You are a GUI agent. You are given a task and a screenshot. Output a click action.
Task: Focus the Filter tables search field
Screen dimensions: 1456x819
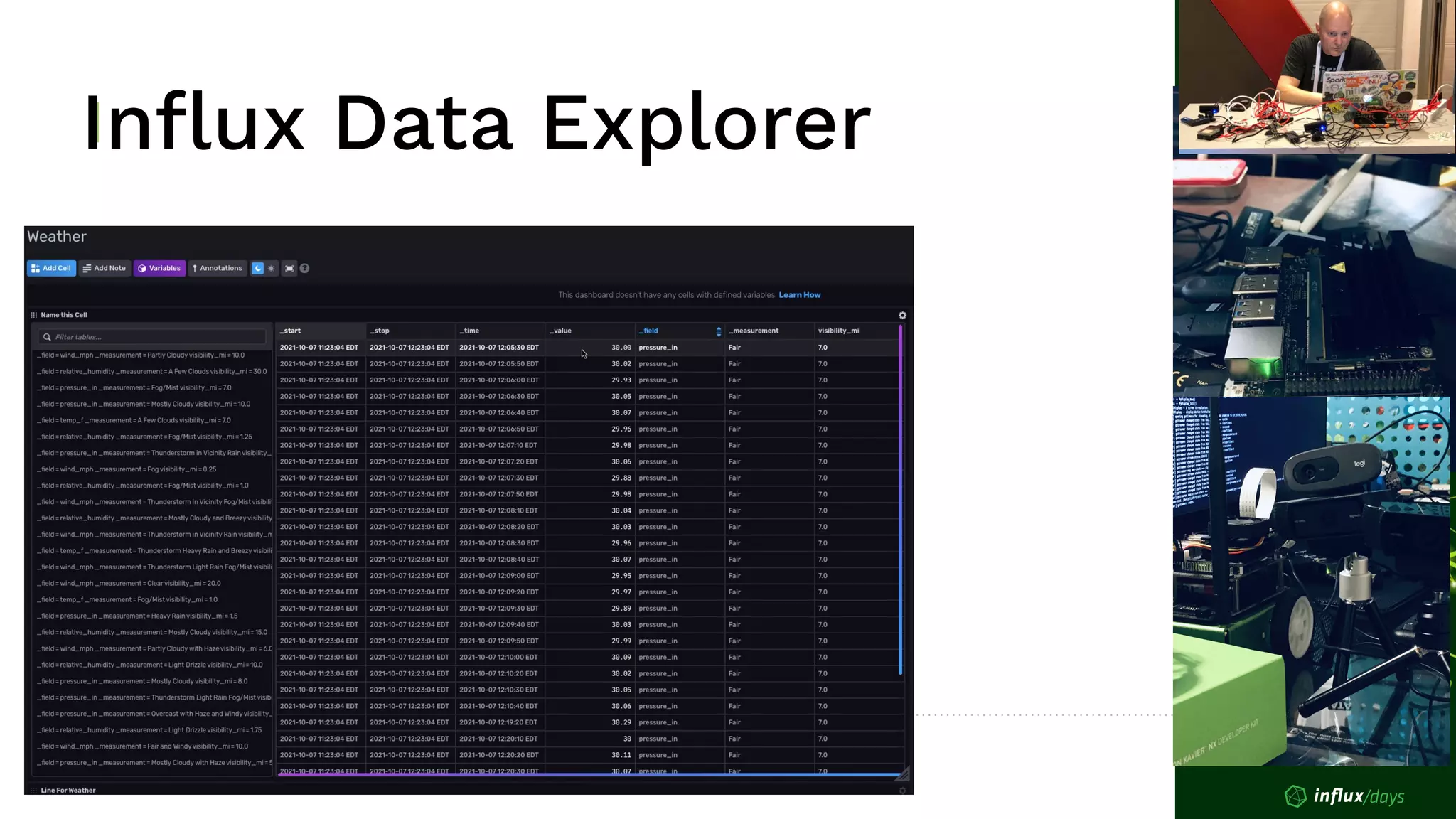(152, 337)
